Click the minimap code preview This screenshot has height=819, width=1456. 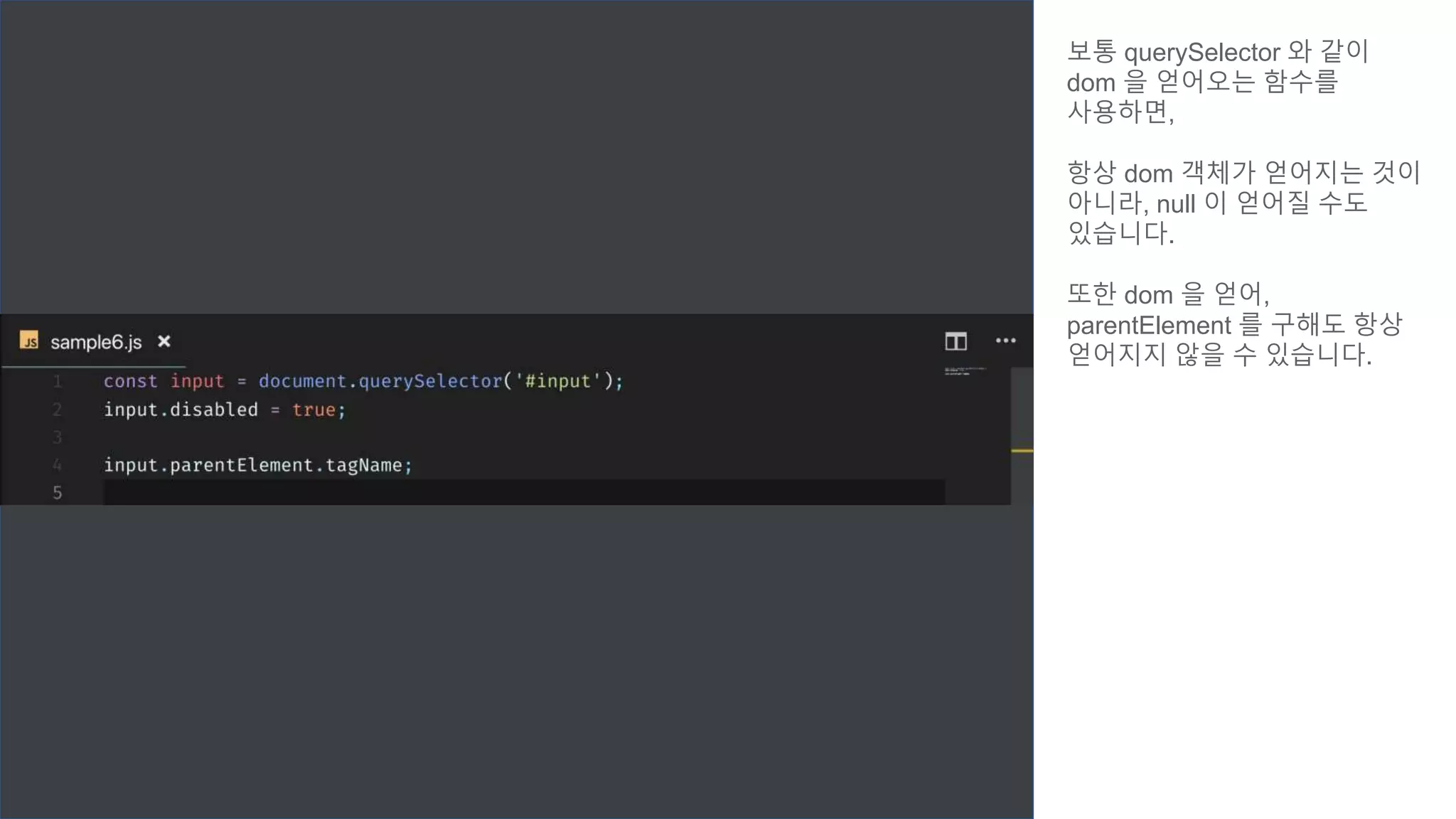pyautogui.click(x=965, y=371)
